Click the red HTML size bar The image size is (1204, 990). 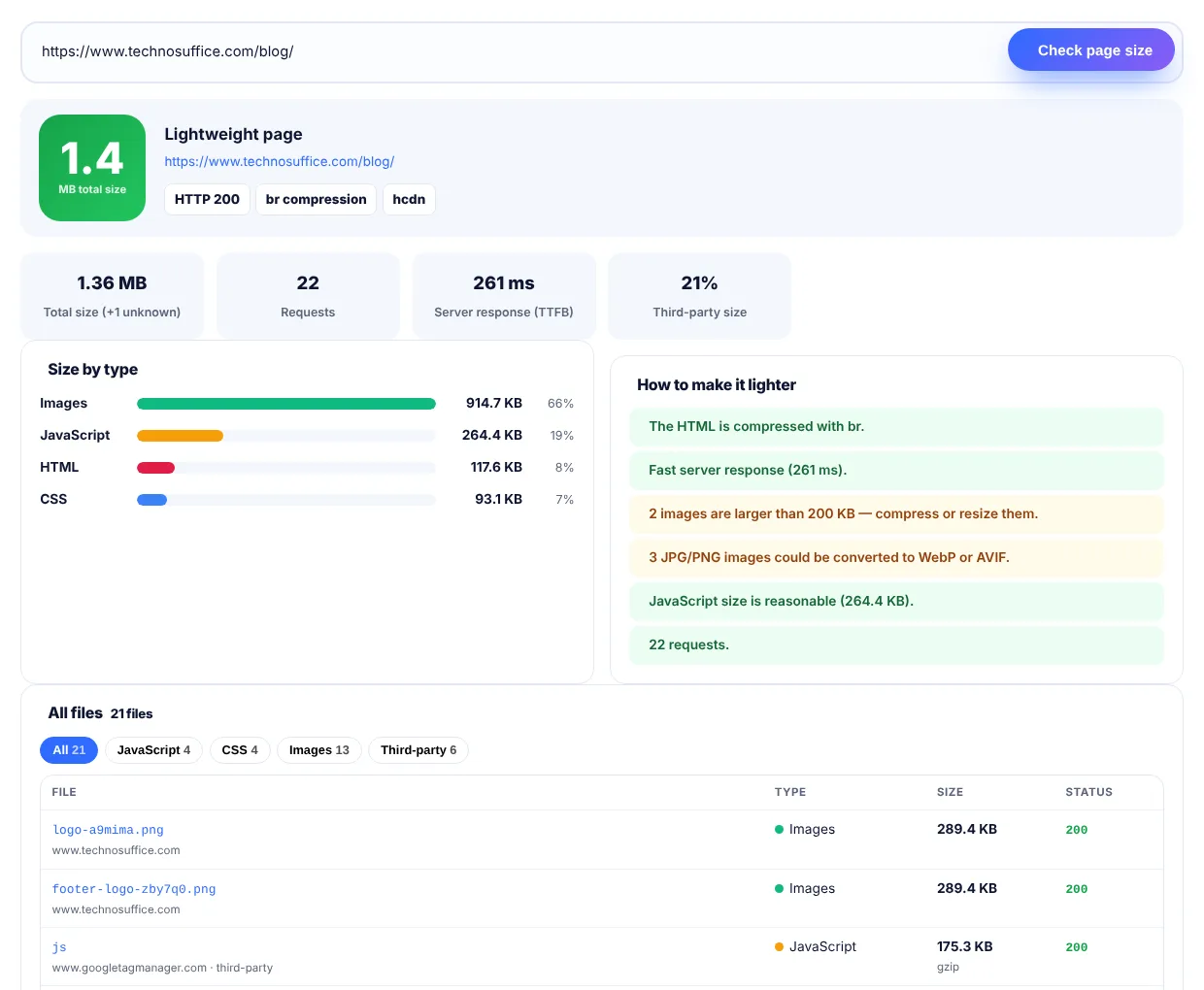tap(155, 468)
